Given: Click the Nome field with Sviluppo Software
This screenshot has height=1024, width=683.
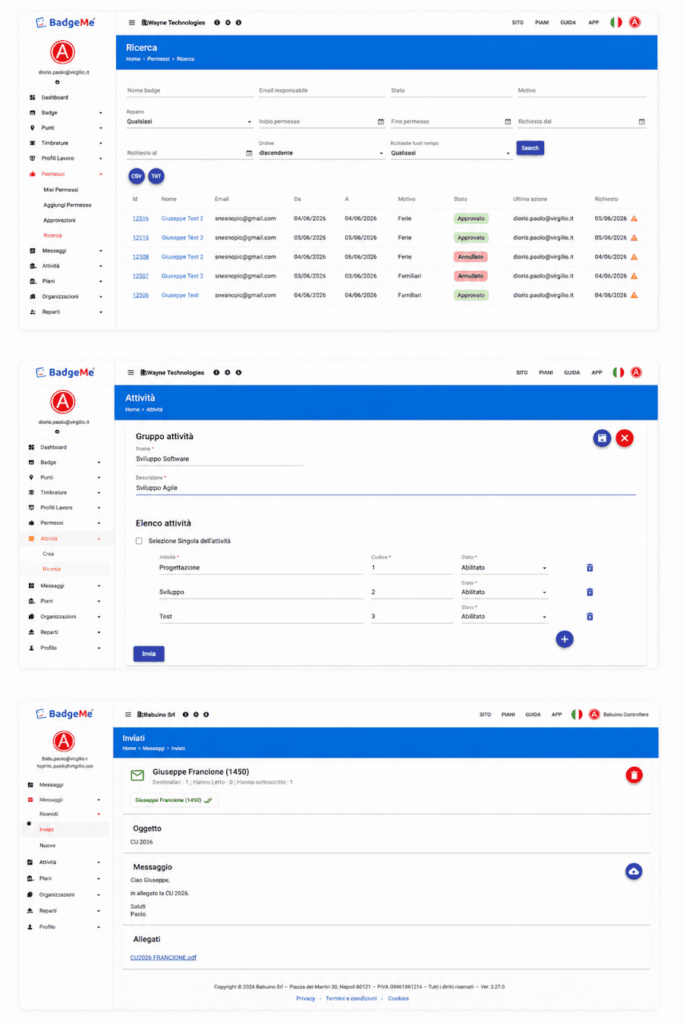Looking at the screenshot, I should 219,459.
